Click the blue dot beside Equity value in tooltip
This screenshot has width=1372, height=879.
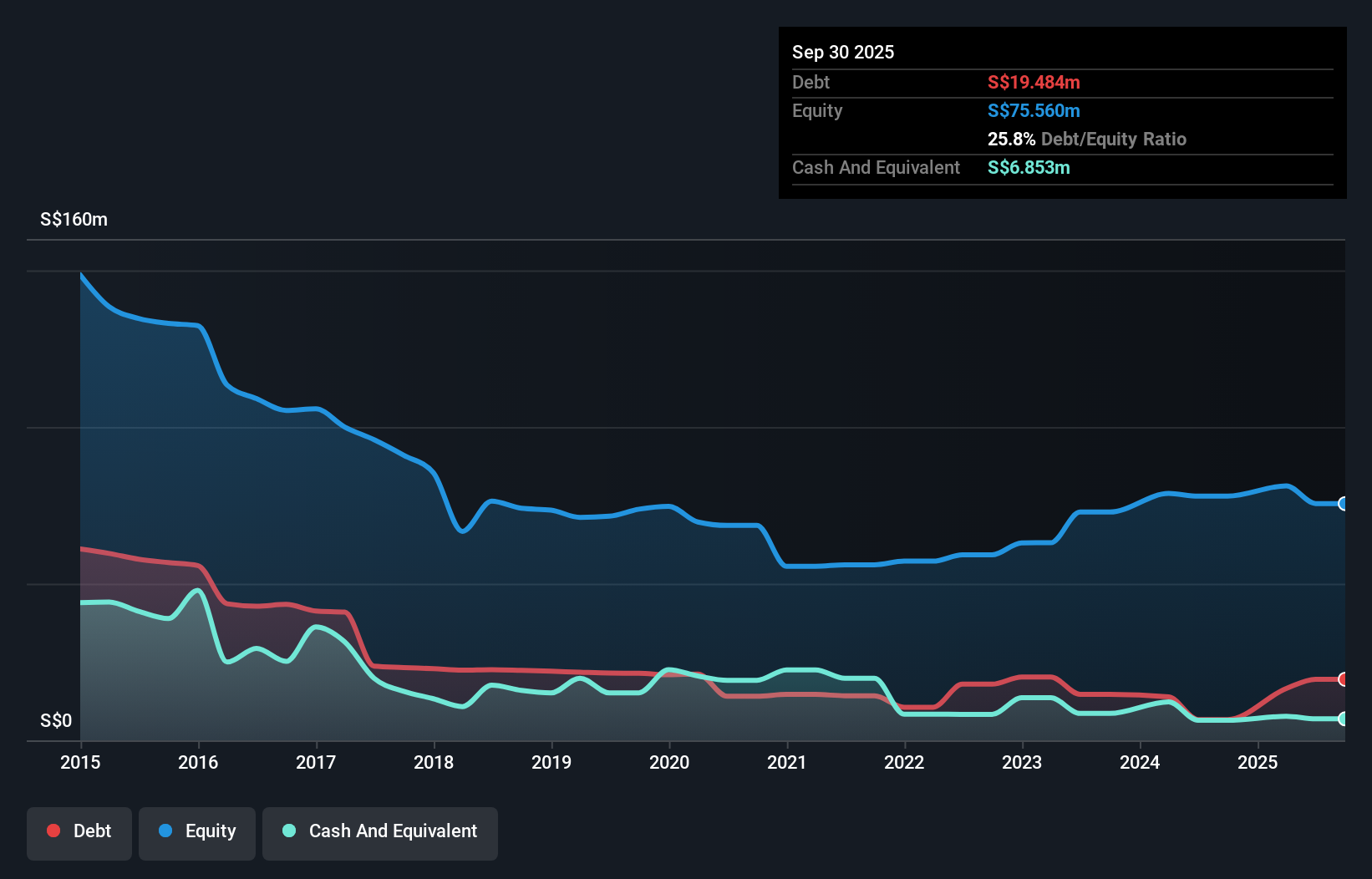click(1034, 110)
